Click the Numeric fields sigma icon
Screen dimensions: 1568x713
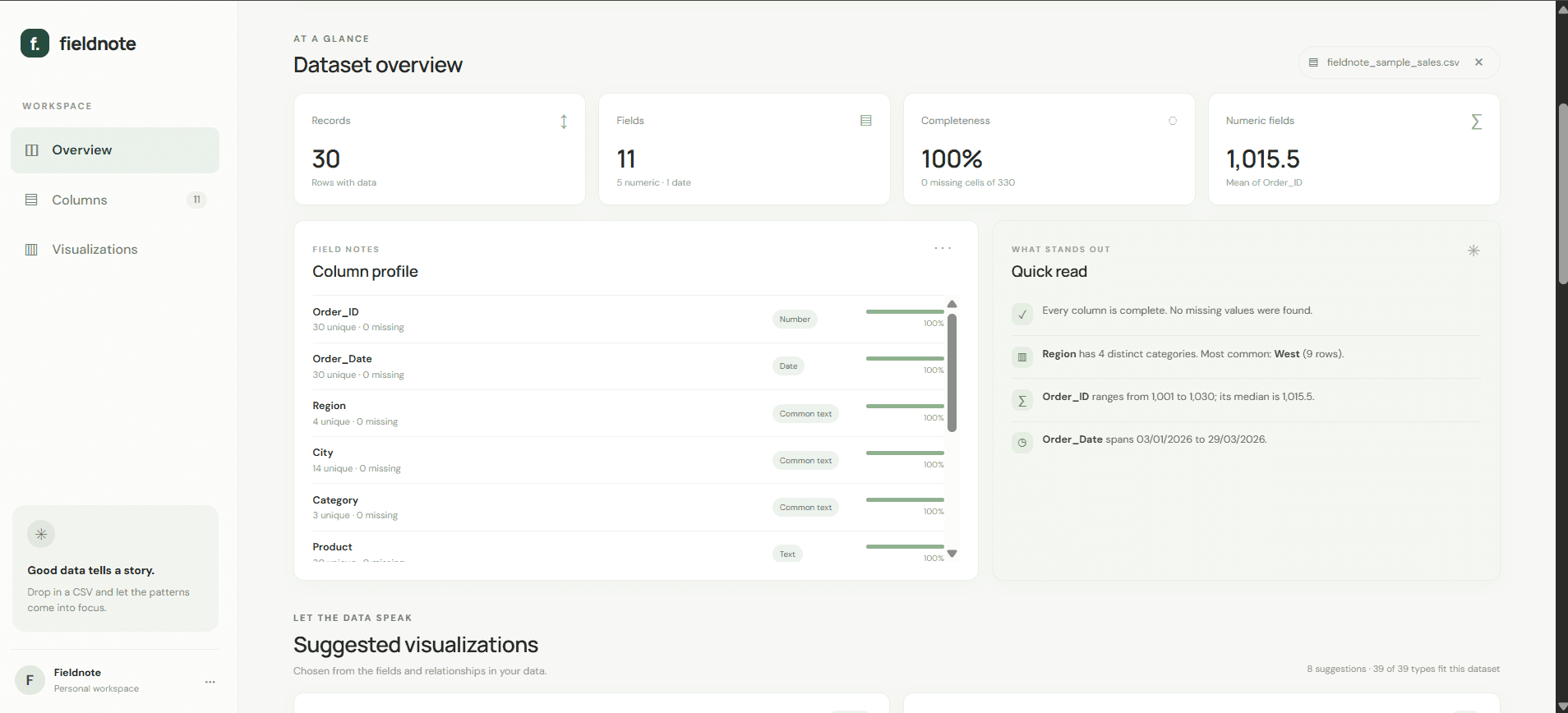point(1476,122)
